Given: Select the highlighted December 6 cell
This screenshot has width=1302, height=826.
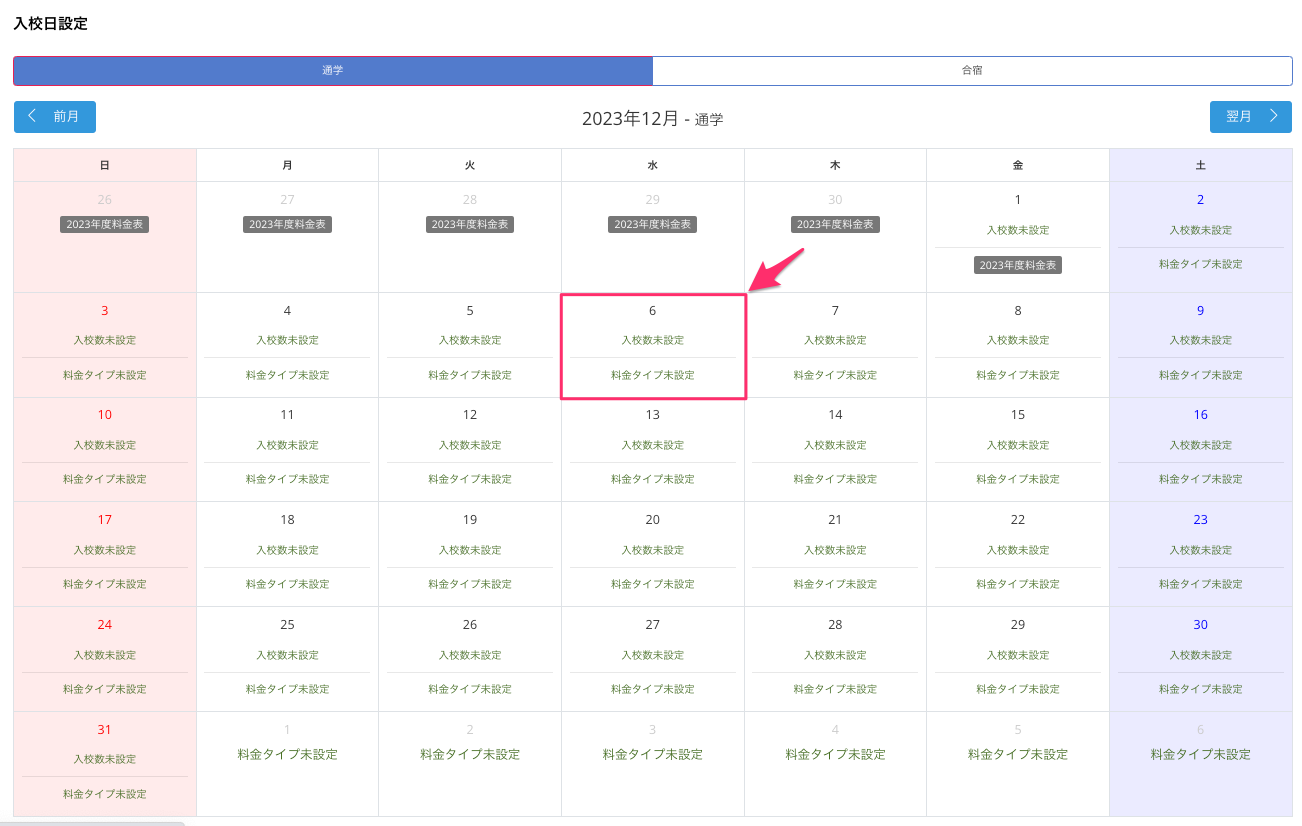Looking at the screenshot, I should (653, 346).
